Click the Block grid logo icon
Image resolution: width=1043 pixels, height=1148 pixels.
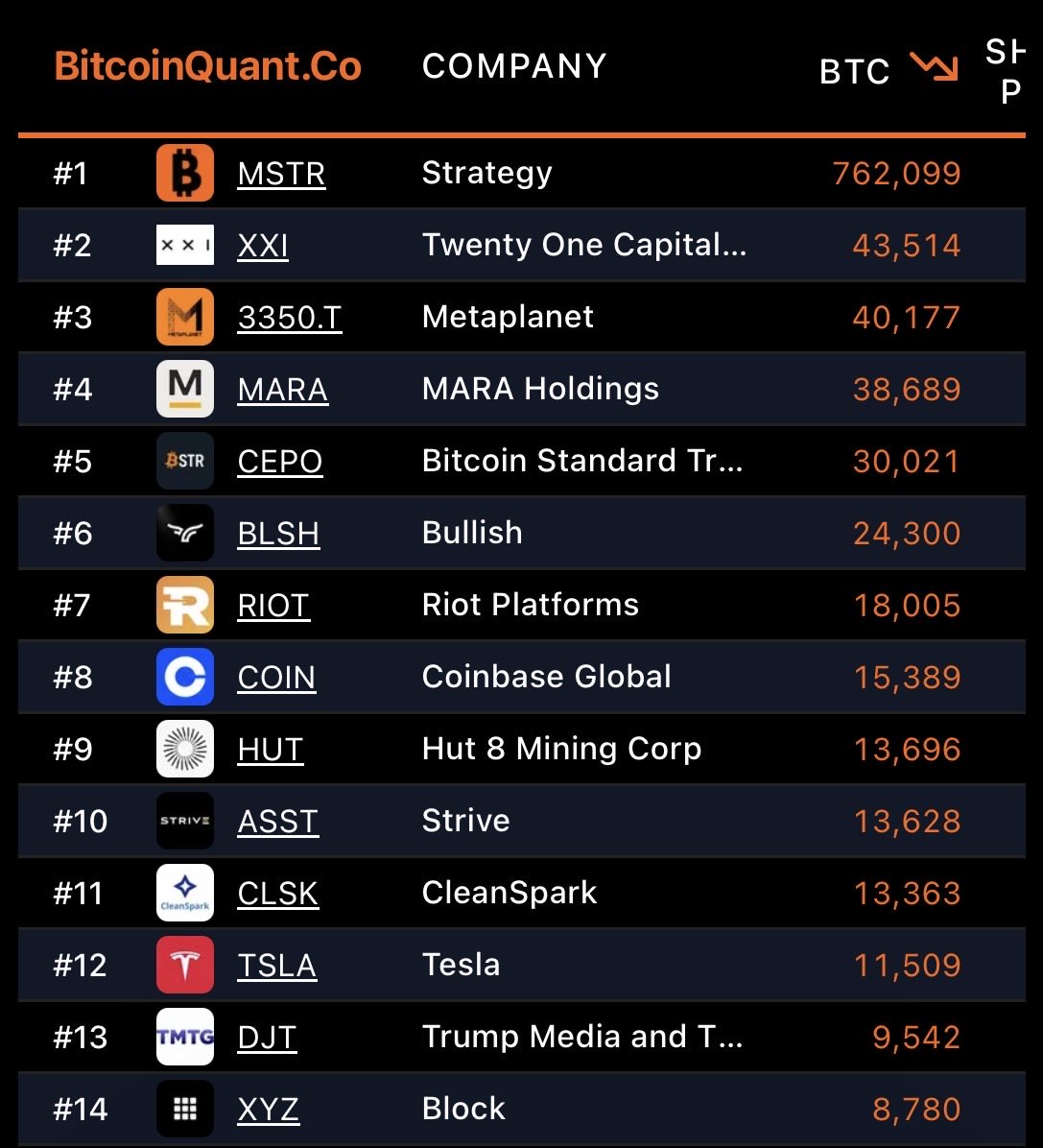coord(185,1110)
